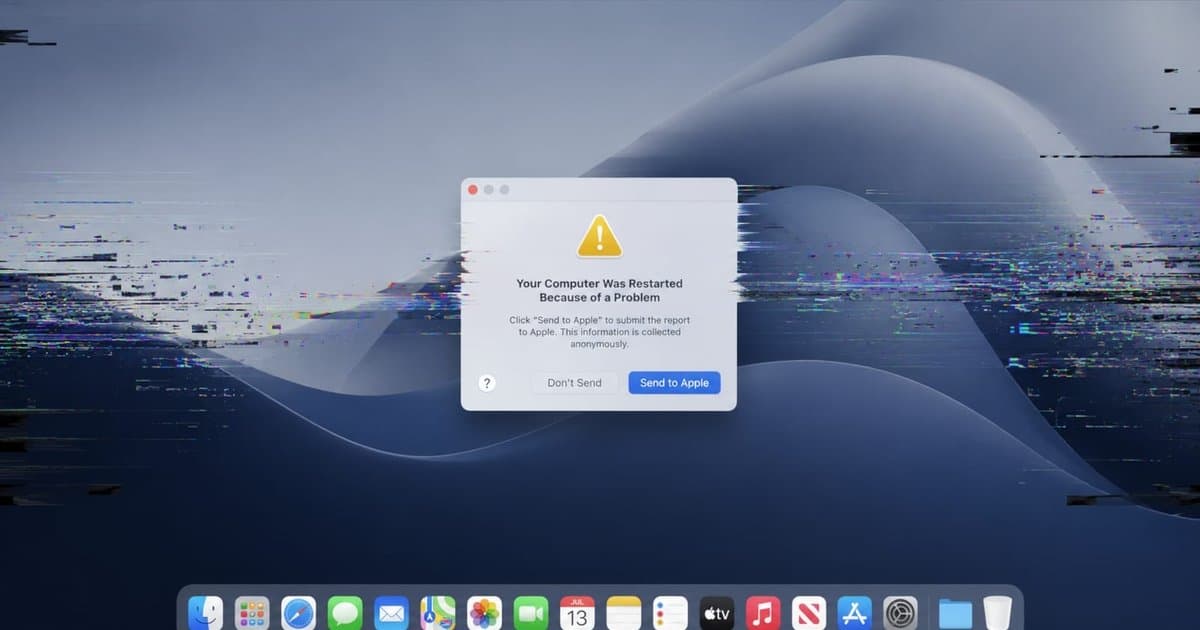The height and width of the screenshot is (630, 1200).
Task: Click the Send to Apple button
Action: (674, 383)
